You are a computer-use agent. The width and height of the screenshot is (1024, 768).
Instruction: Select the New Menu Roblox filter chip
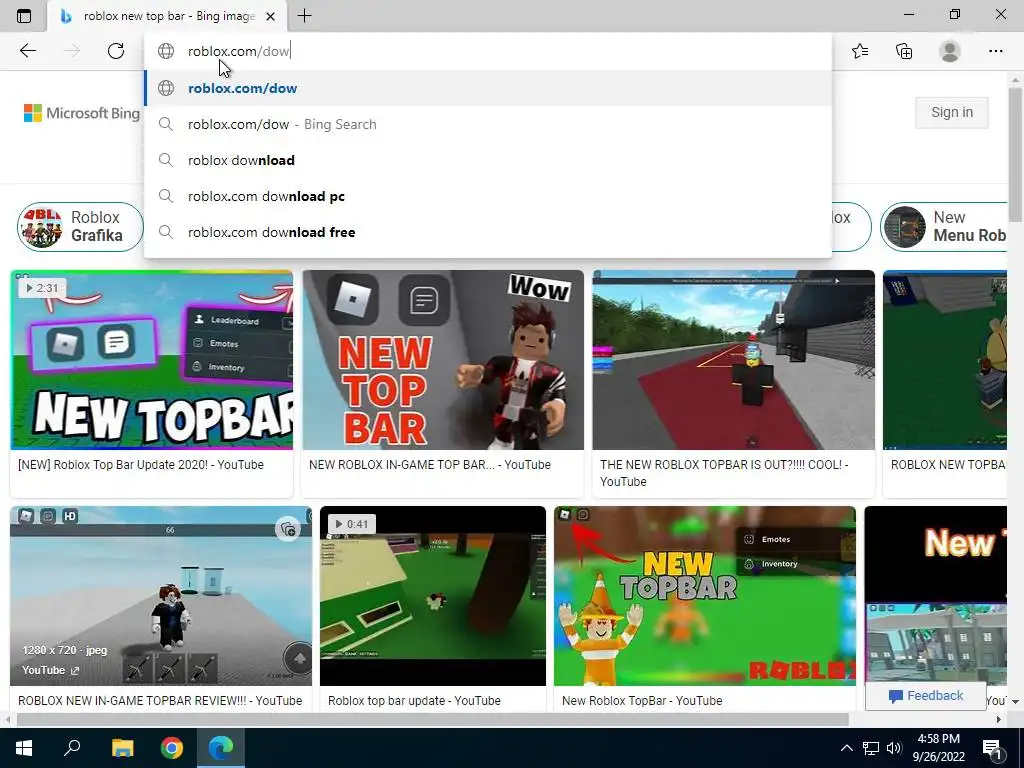tap(944, 227)
